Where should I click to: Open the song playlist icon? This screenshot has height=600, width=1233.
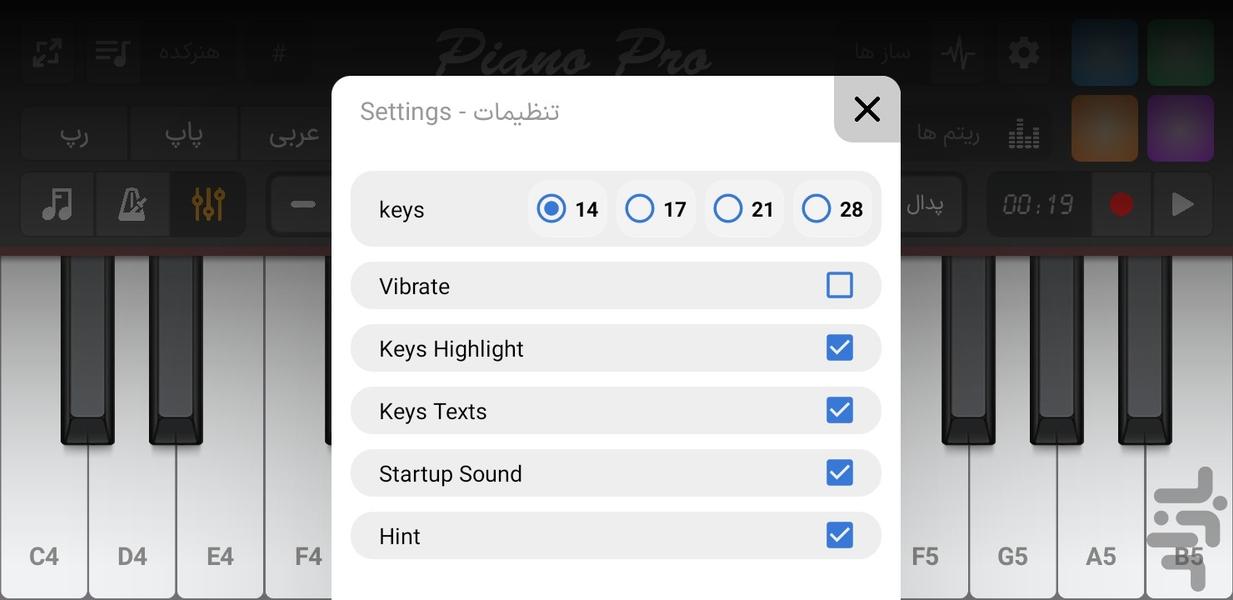tap(112, 52)
